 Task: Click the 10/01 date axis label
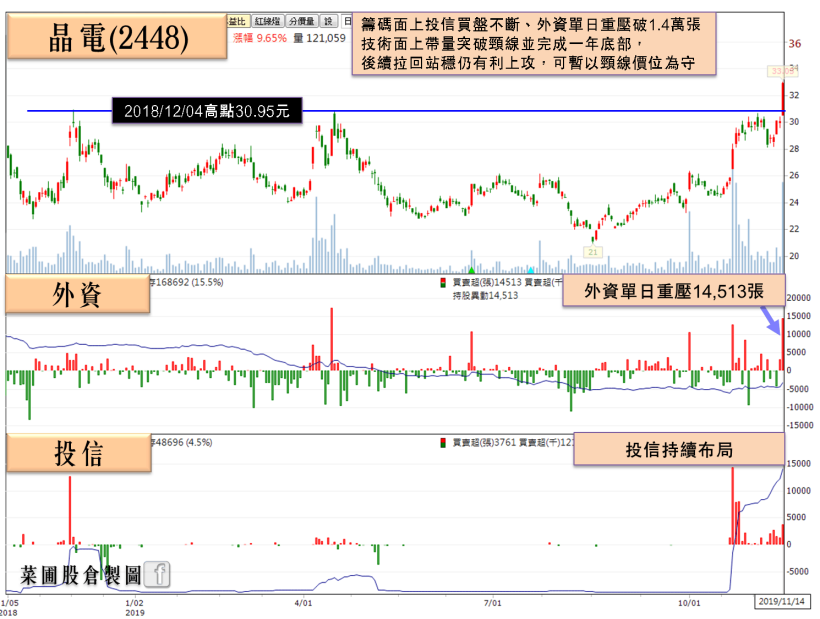(689, 603)
